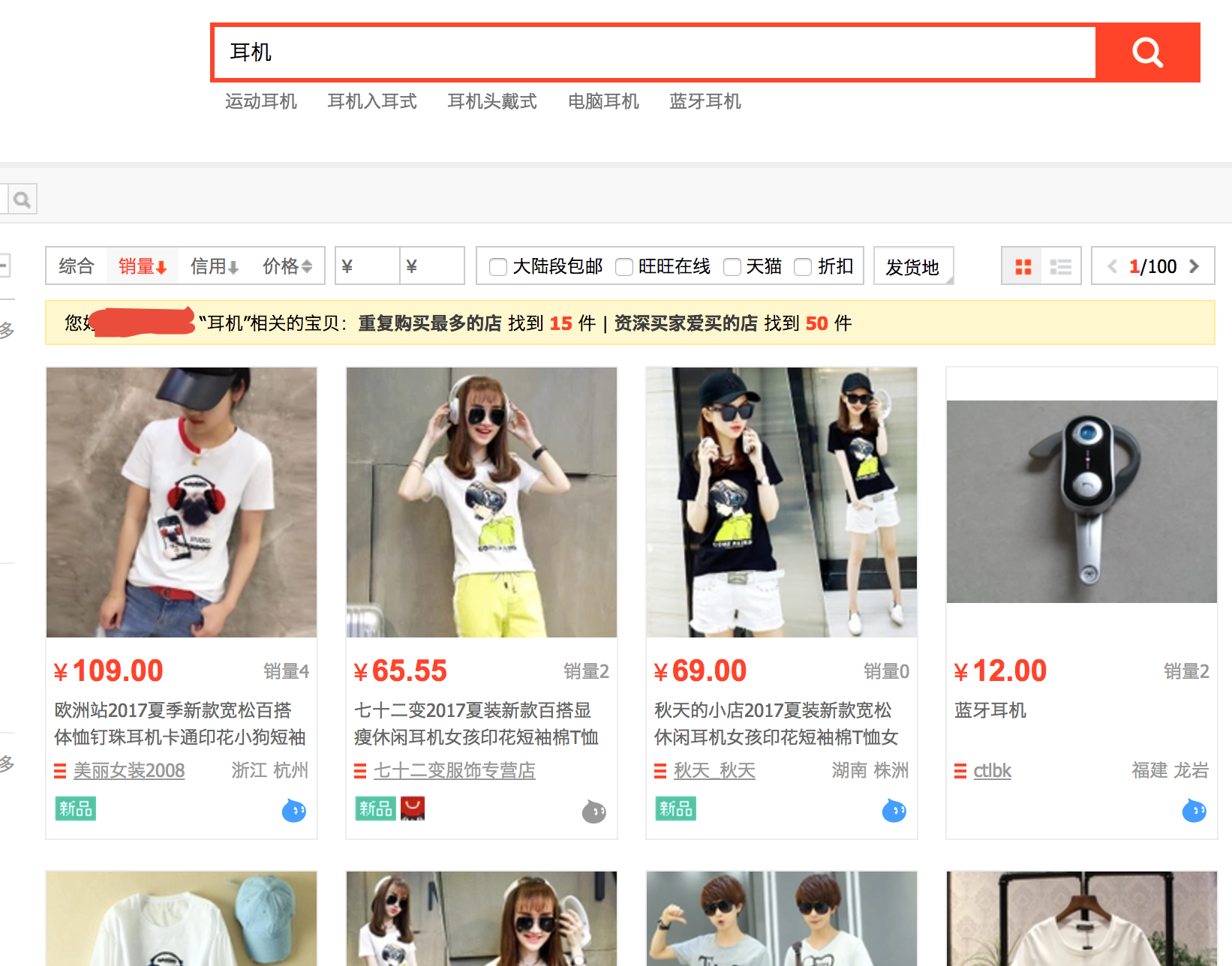Select suggested search 耳机入耳式
Image resolution: width=1232 pixels, height=966 pixels.
click(x=372, y=101)
